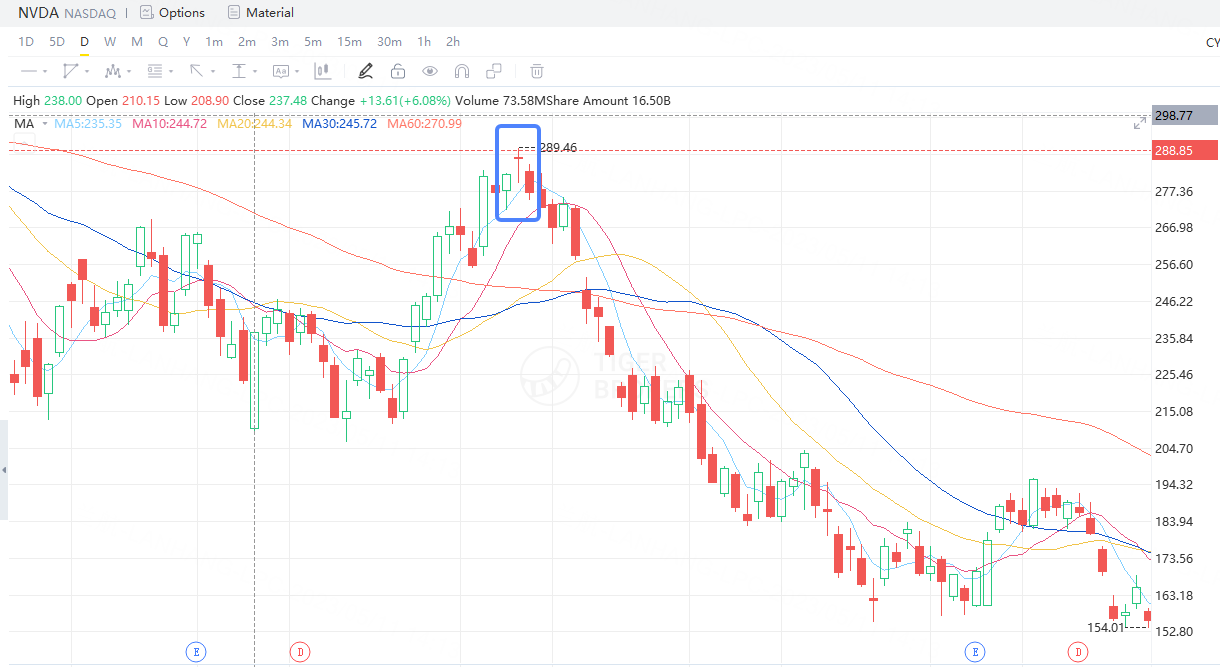Open dropdown arrow beside the Aa text tool
Image resolution: width=1220 pixels, height=667 pixels.
pos(297,72)
